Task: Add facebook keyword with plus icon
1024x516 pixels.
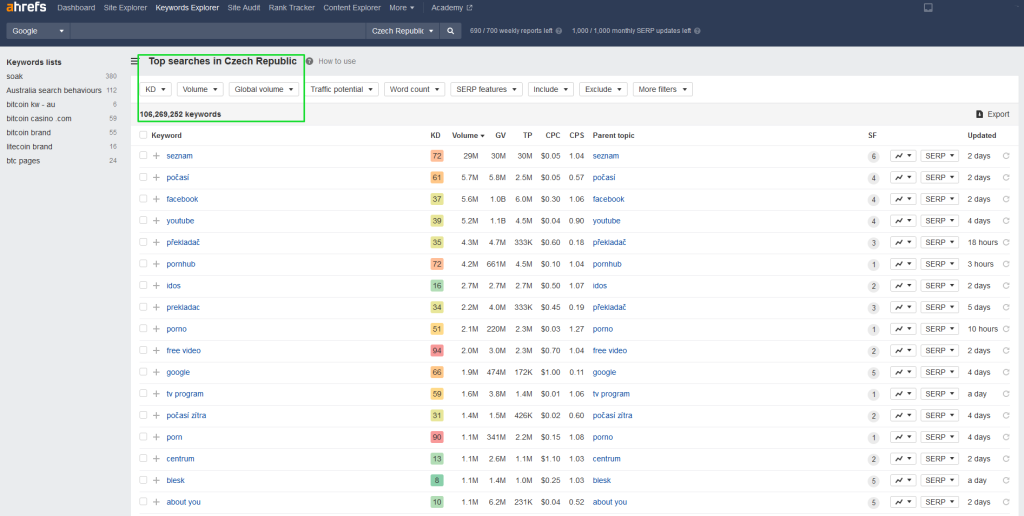Action: (x=156, y=199)
